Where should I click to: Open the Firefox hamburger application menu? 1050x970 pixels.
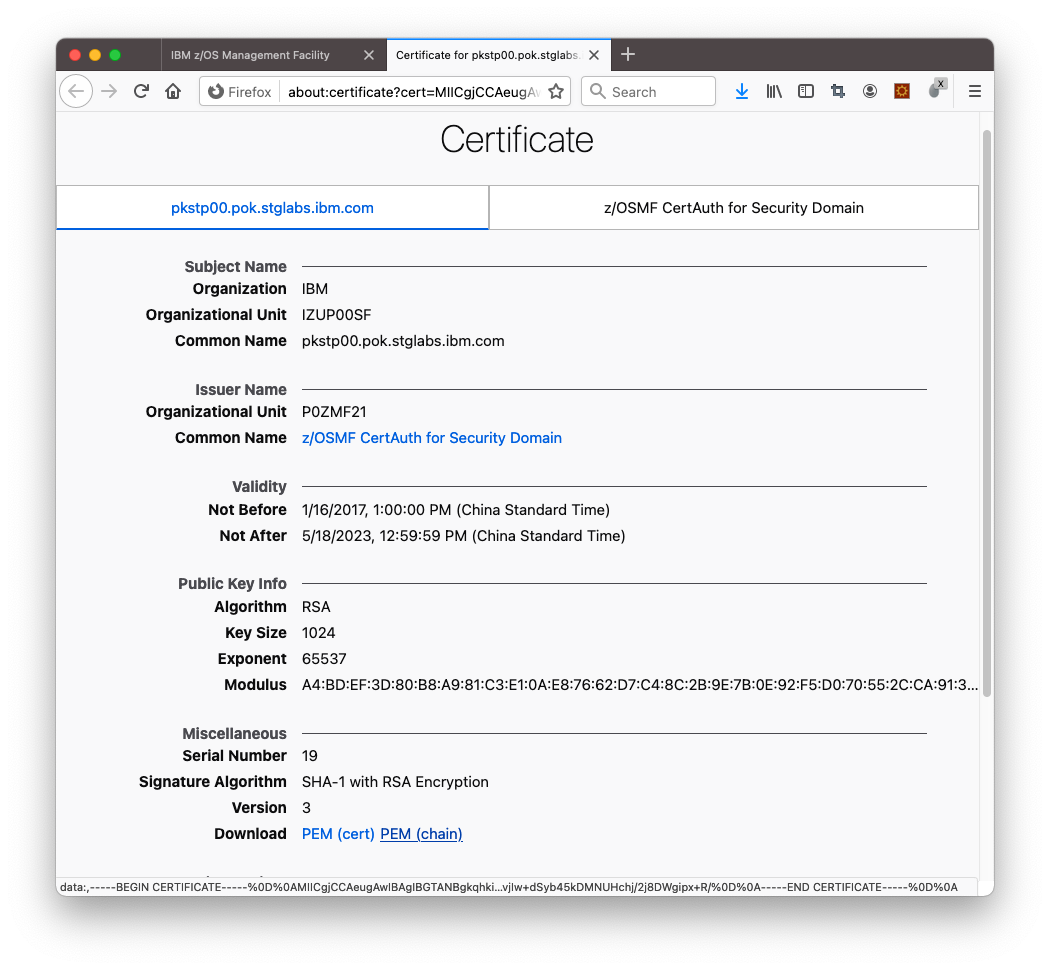pos(974,91)
